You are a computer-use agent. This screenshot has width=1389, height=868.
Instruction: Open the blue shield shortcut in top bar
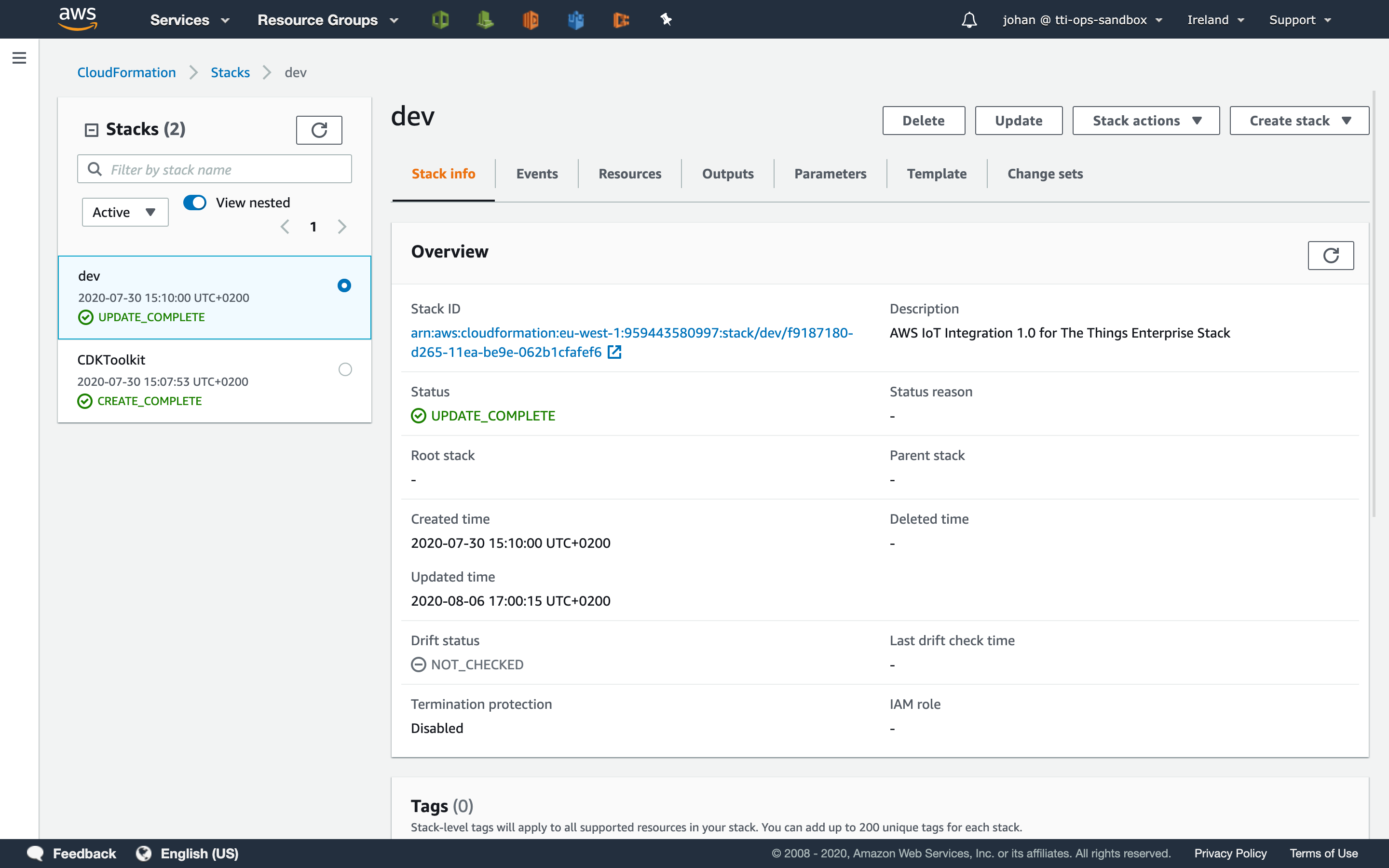(576, 20)
